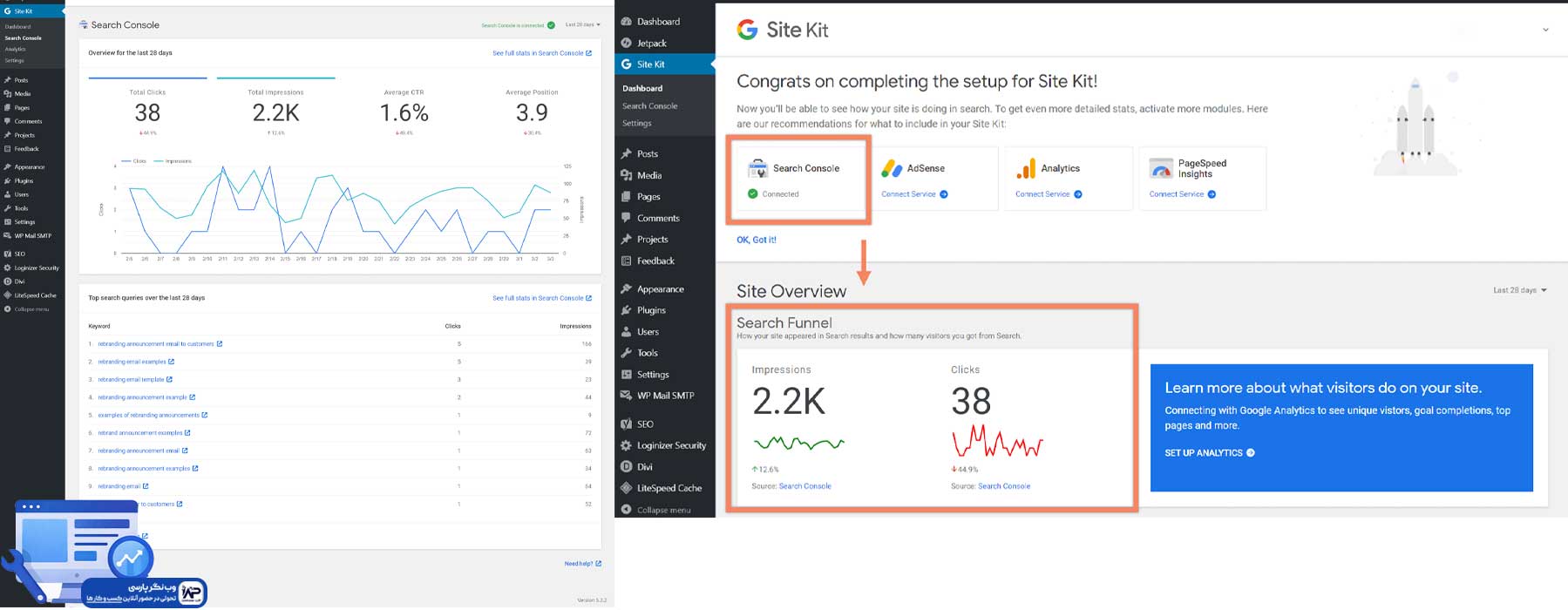
Task: Click the Analytics bar-chart module icon
Action: coord(1026,168)
